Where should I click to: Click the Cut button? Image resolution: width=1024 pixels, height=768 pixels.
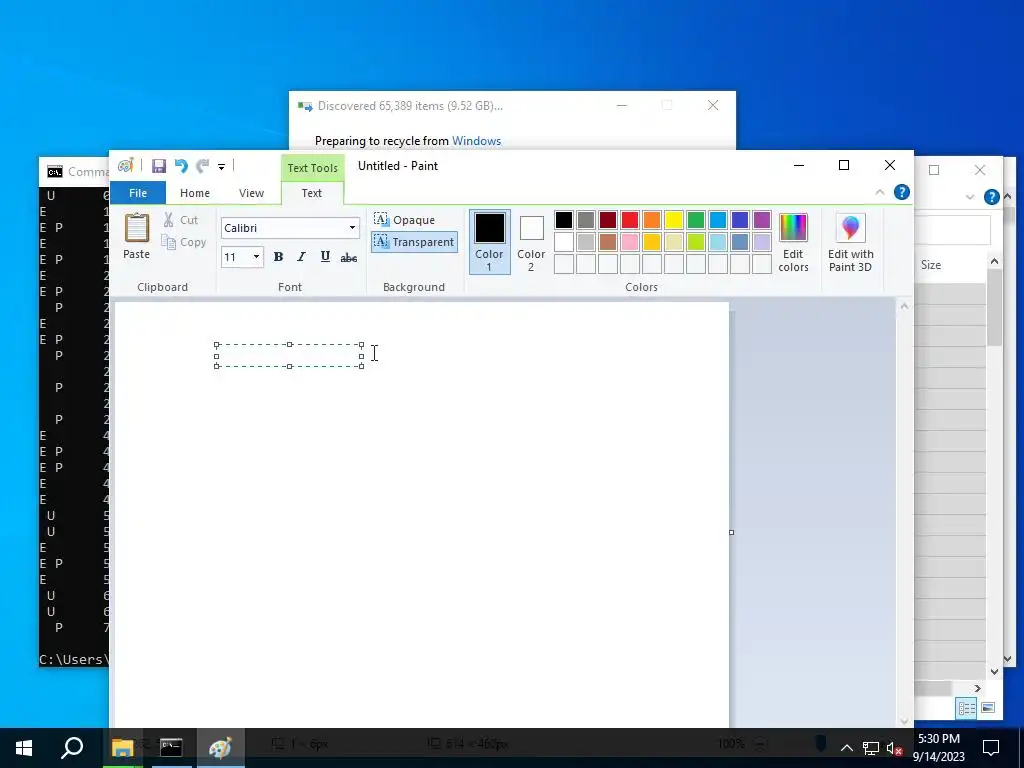(181, 220)
